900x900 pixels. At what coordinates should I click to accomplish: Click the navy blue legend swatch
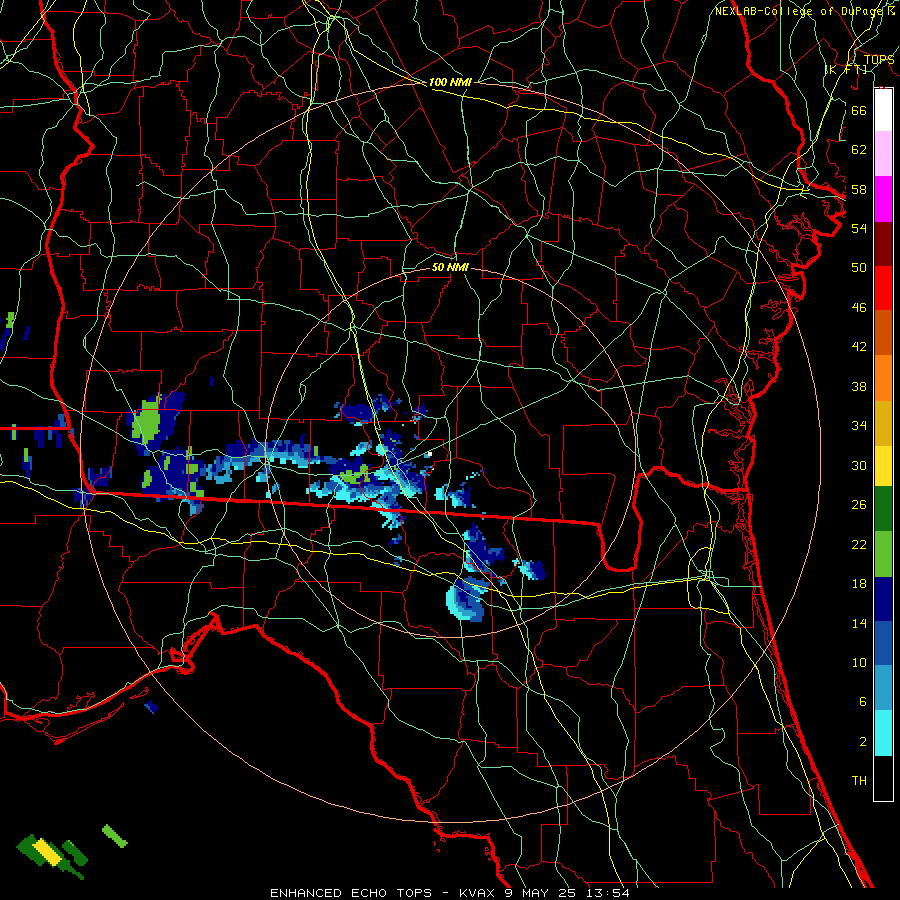pyautogui.click(x=883, y=599)
